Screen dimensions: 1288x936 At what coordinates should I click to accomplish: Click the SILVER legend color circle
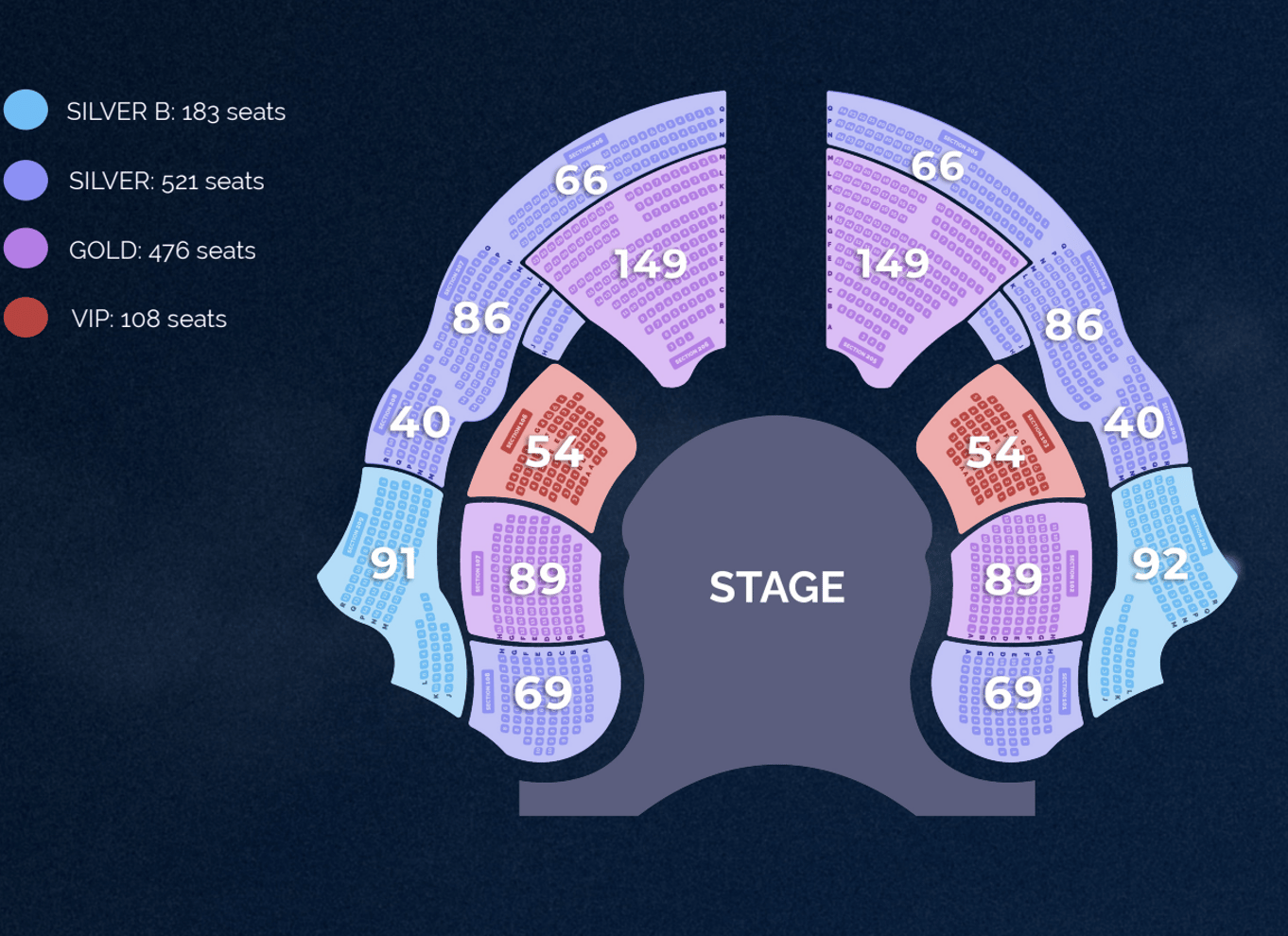[x=26, y=180]
